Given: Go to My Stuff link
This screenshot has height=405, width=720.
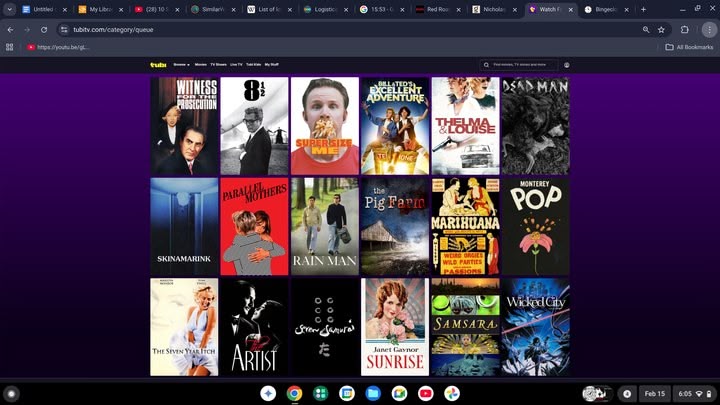Looking at the screenshot, I should pyautogui.click(x=272, y=64).
